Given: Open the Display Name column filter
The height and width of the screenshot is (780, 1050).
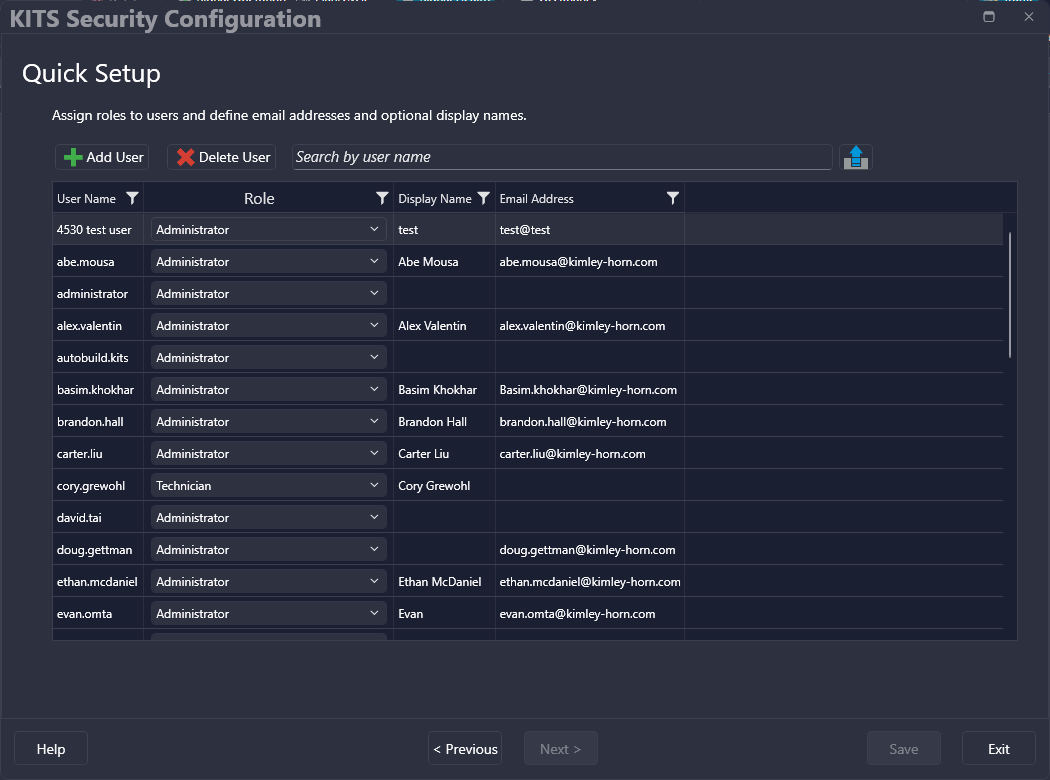Looking at the screenshot, I should click(x=484, y=199).
